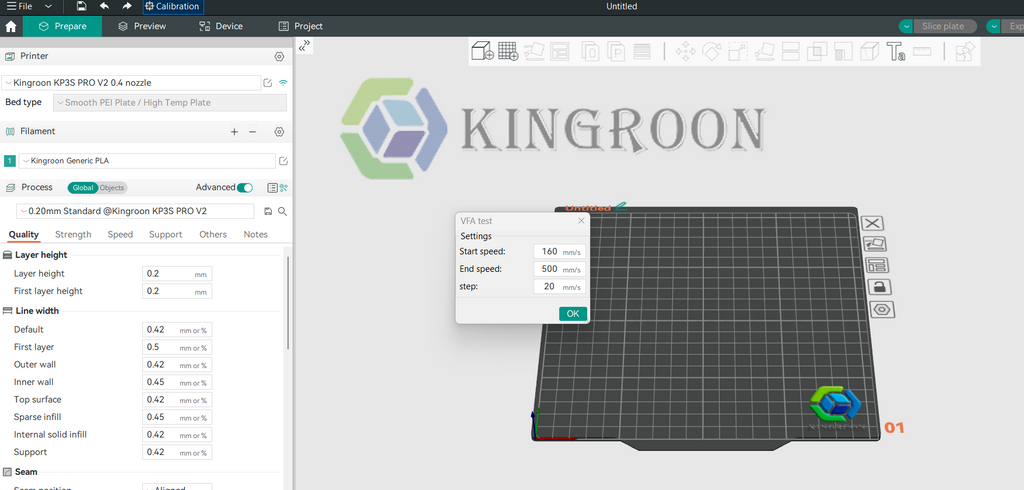The width and height of the screenshot is (1024, 490).
Task: Select the Text shape tool
Action: 896,52
